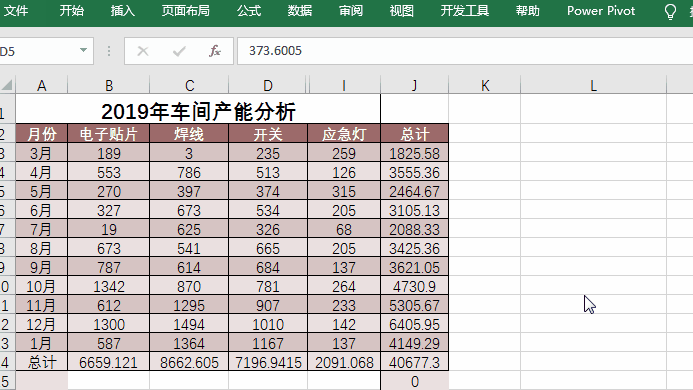Select column B header
This screenshot has width=693, height=390.
[109, 85]
